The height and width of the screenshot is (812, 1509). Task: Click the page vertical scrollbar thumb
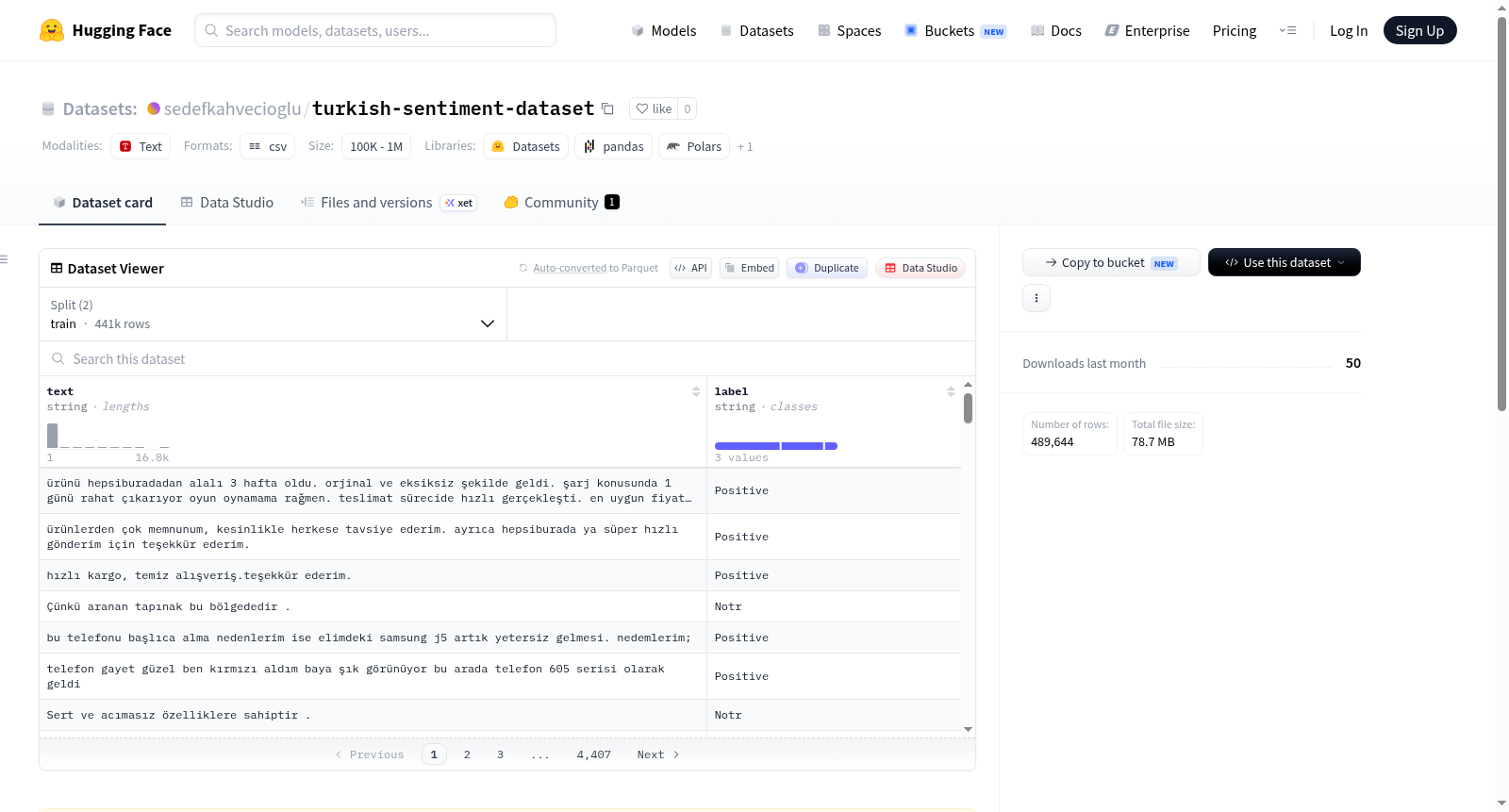pos(1502,212)
